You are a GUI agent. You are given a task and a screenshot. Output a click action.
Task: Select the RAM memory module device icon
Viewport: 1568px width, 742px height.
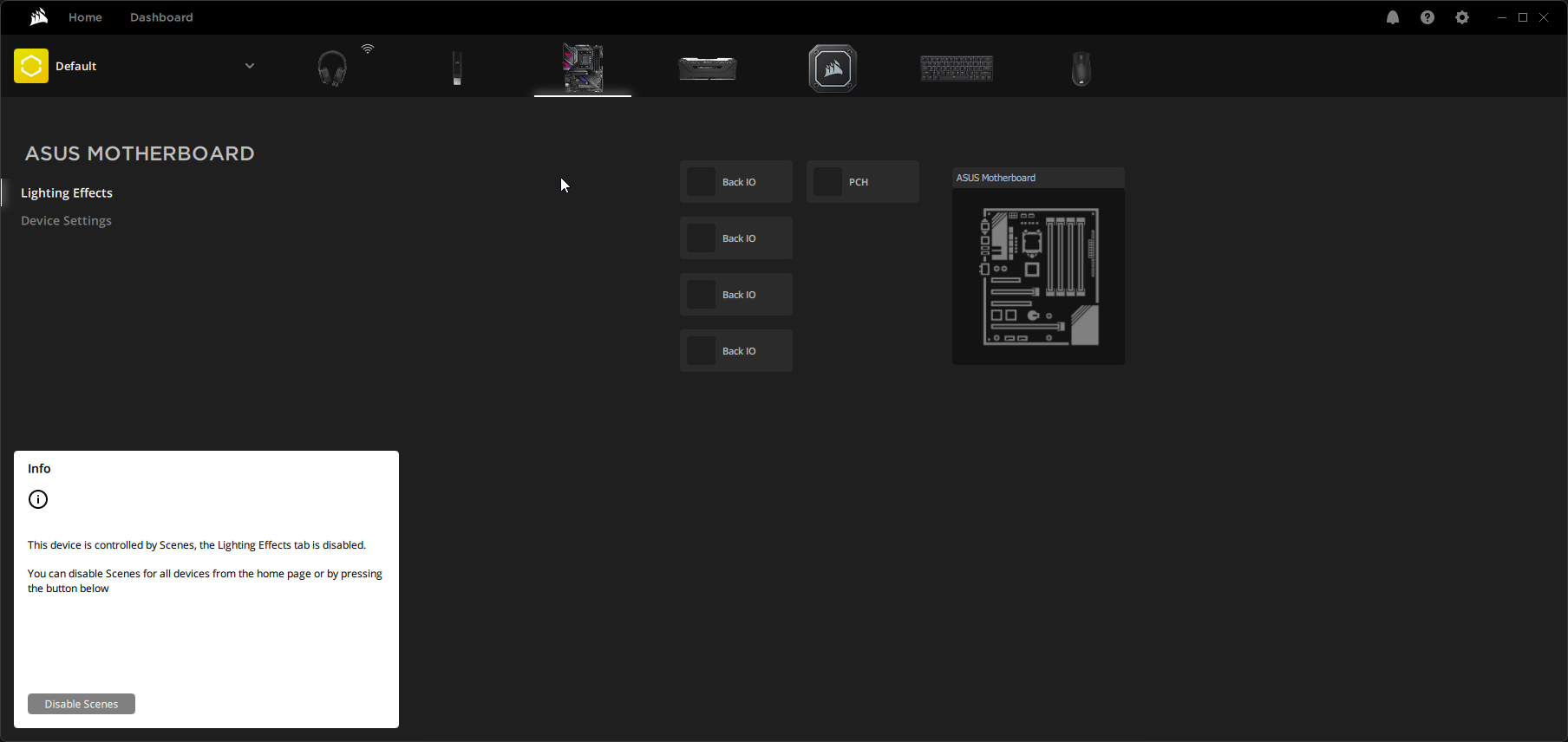pyautogui.click(x=707, y=68)
